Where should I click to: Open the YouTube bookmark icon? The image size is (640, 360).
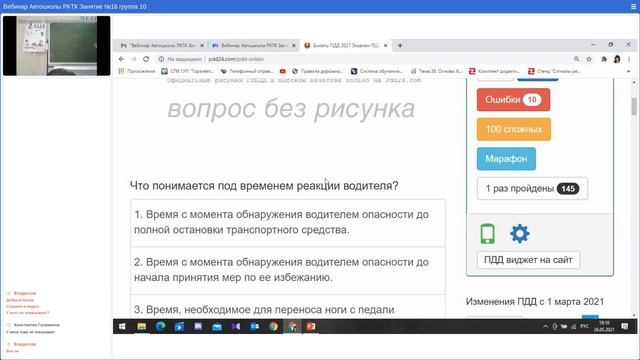click(282, 71)
